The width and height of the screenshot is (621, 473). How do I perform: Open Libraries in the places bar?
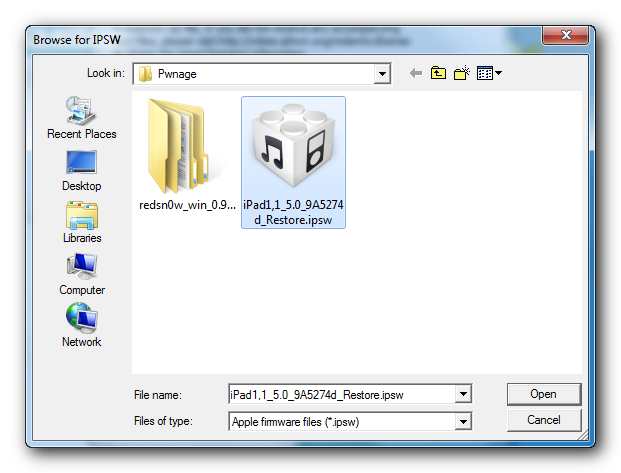[82, 222]
